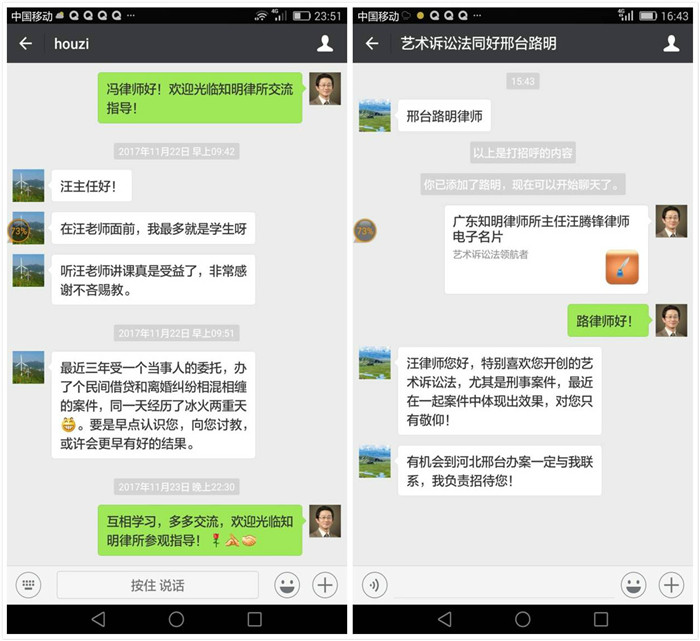Tap floating 73% bubble on left phone
This screenshot has height=641, width=700.
[x=19, y=231]
